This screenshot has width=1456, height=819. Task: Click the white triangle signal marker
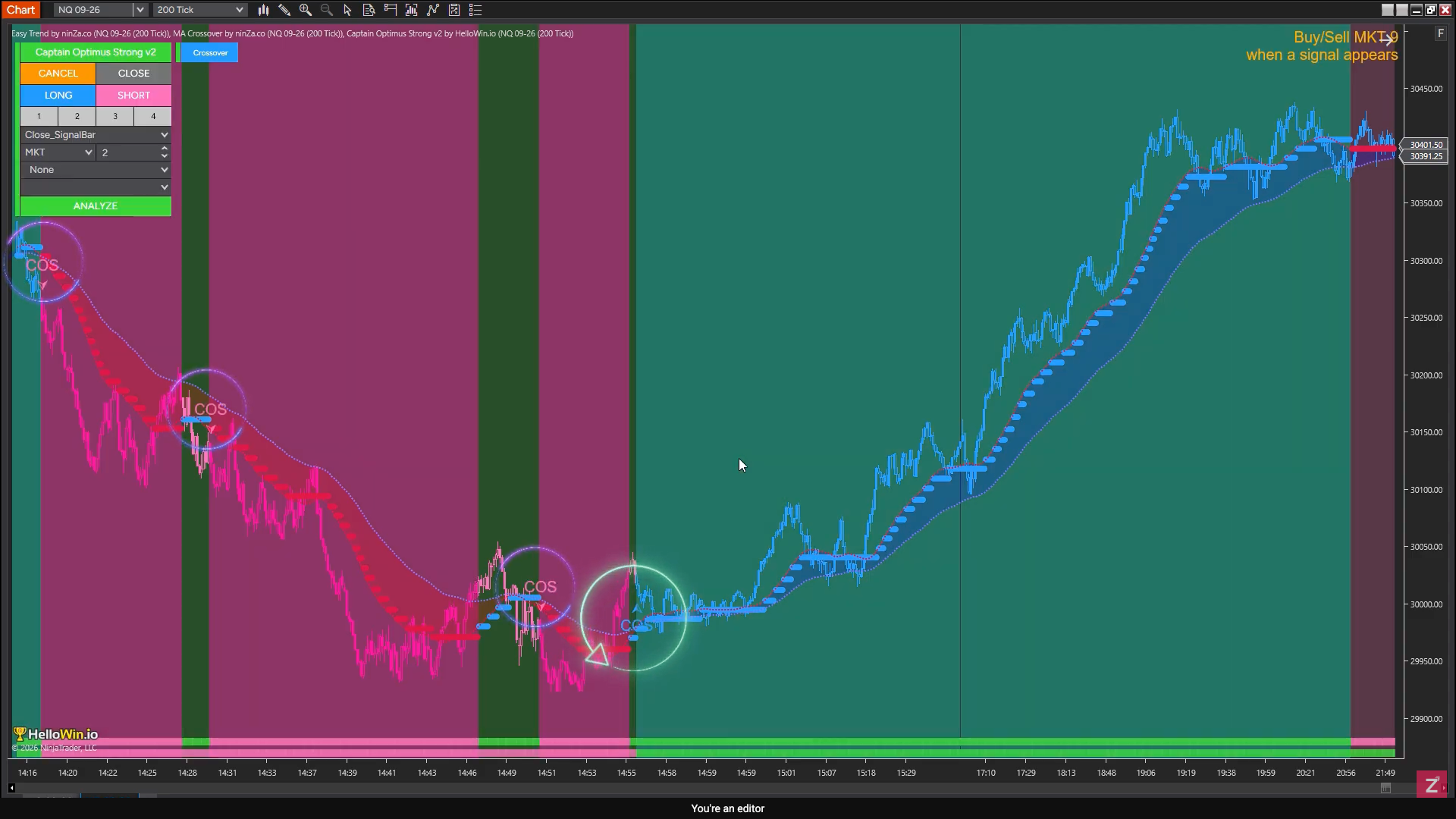point(598,655)
